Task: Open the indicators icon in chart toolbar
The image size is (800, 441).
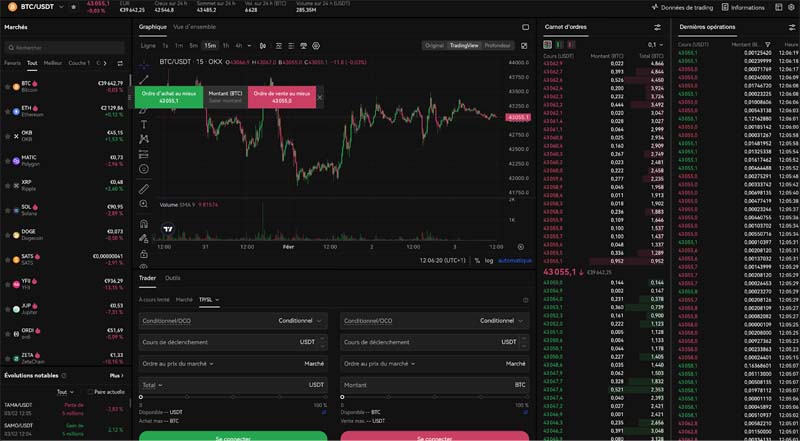Action: [279, 46]
